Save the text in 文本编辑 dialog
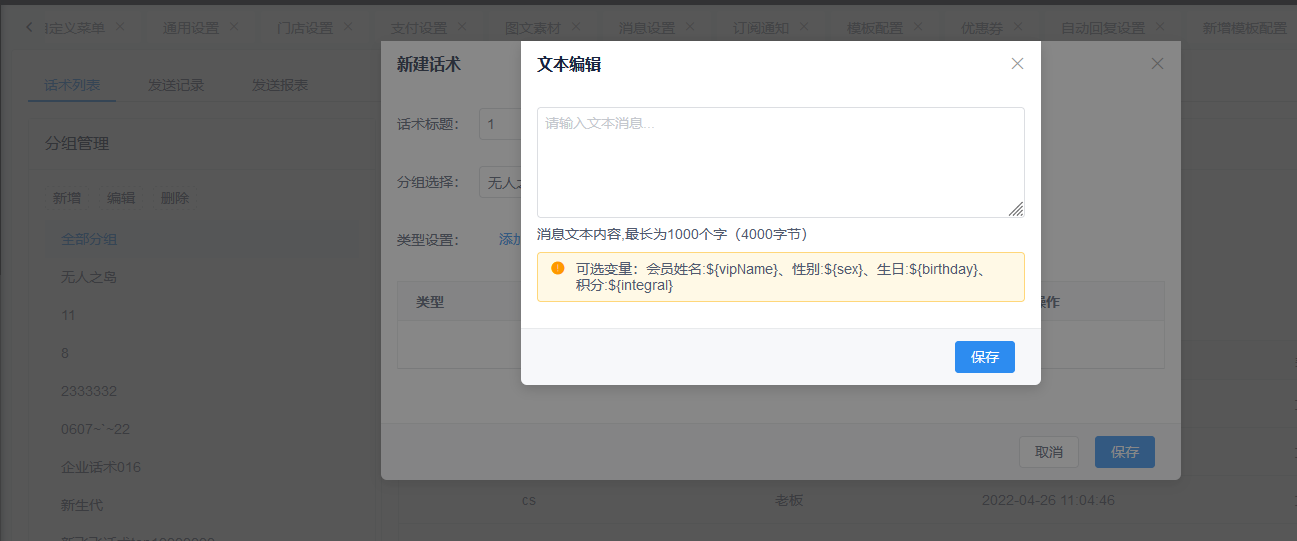The image size is (1297, 541). tap(985, 357)
